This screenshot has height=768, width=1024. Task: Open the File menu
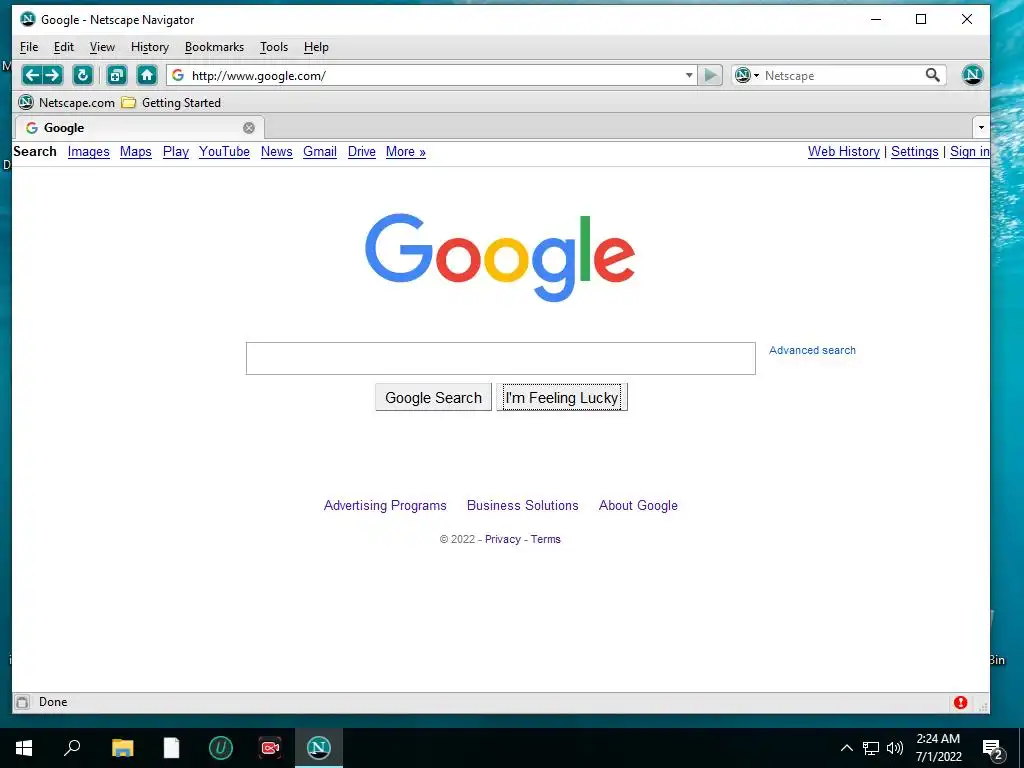point(29,47)
